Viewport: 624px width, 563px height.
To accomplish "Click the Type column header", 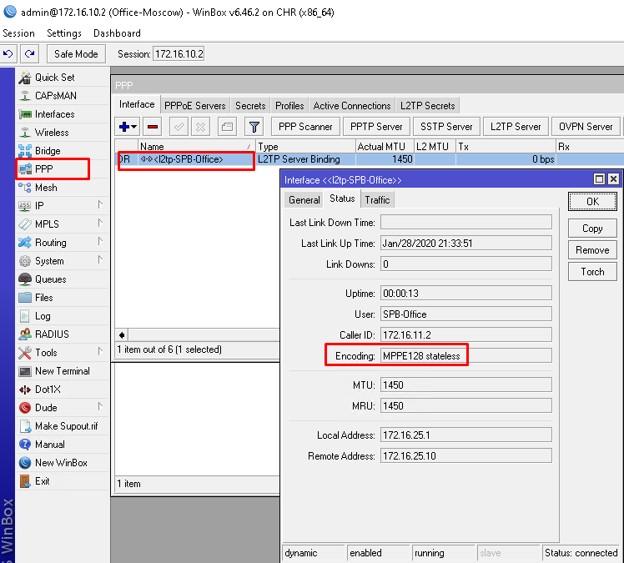I will click(305, 146).
